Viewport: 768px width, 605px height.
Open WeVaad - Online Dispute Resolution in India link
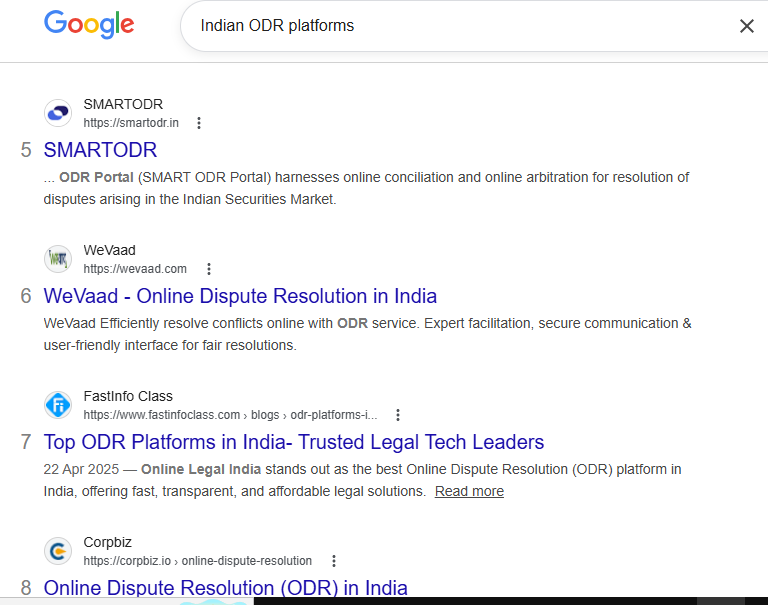click(x=240, y=296)
